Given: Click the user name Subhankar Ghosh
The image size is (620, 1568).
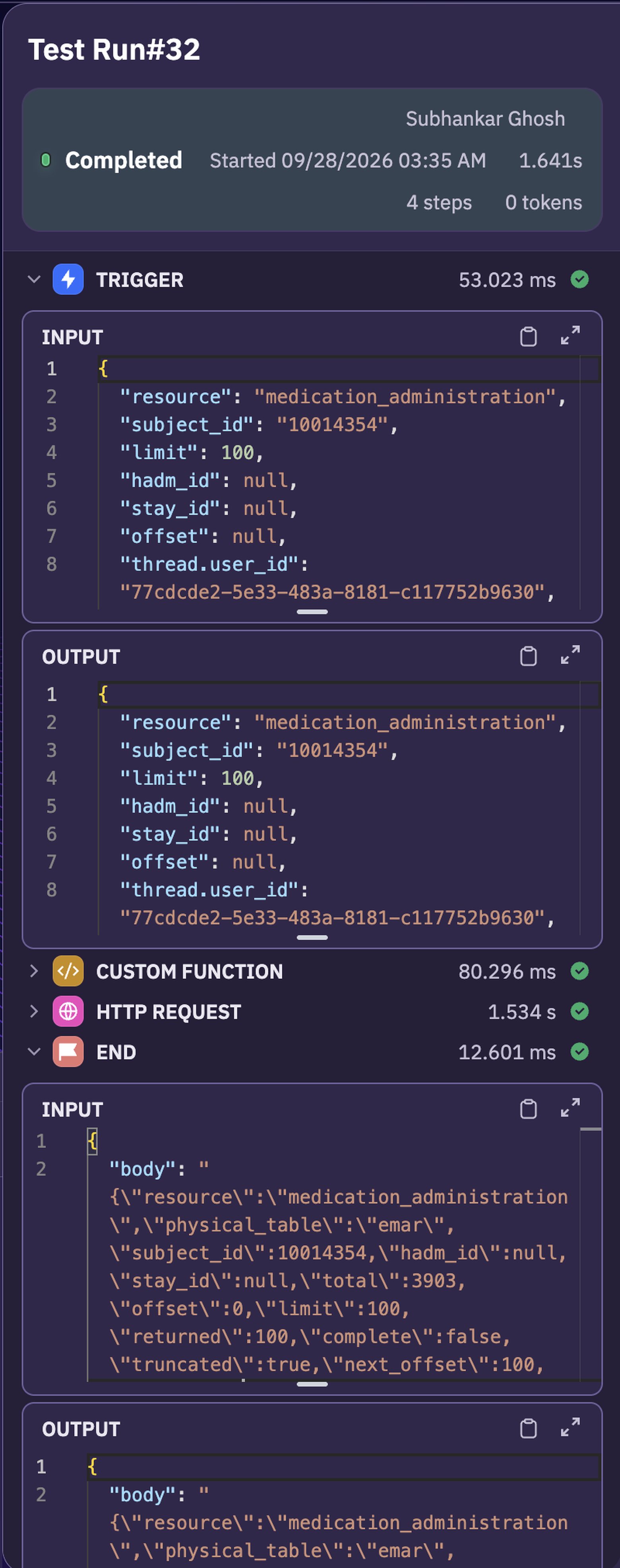Looking at the screenshot, I should [486, 119].
